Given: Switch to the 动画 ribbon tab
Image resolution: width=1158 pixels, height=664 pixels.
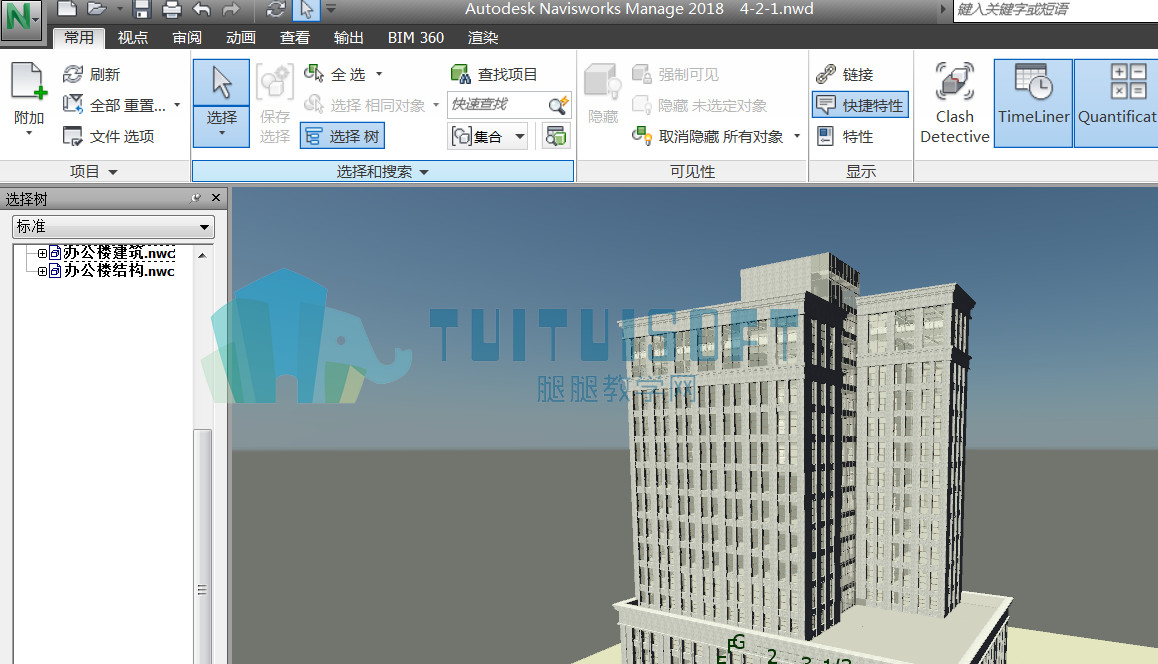Looking at the screenshot, I should tap(241, 38).
